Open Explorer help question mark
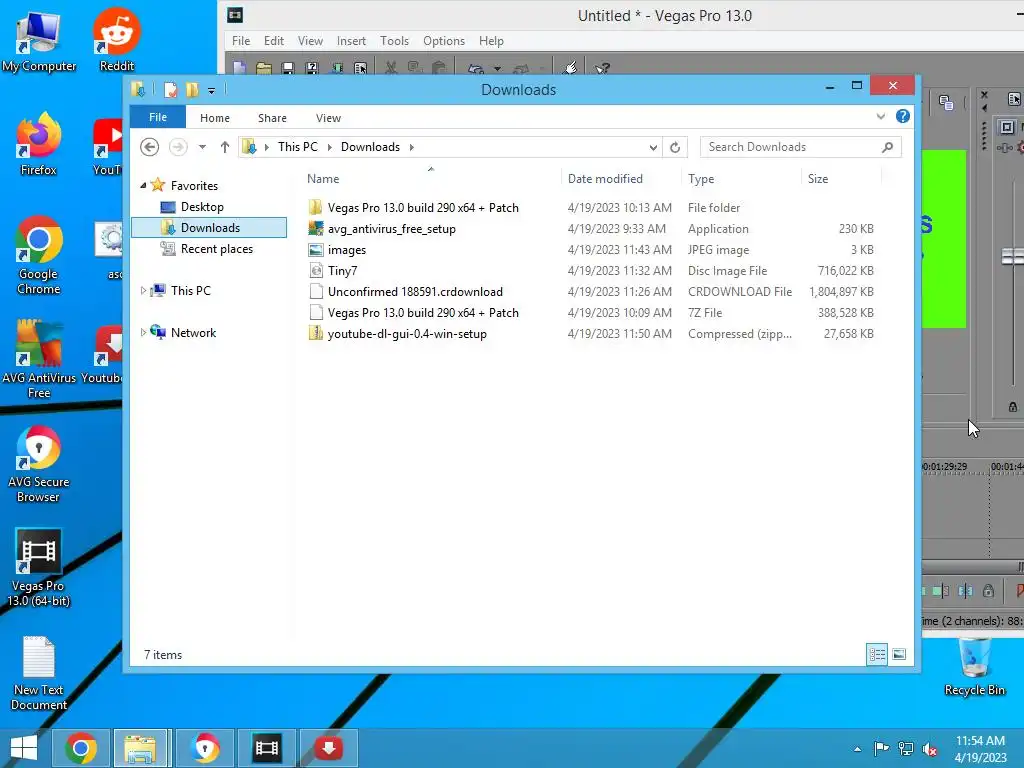This screenshot has height=768, width=1024. 903,116
